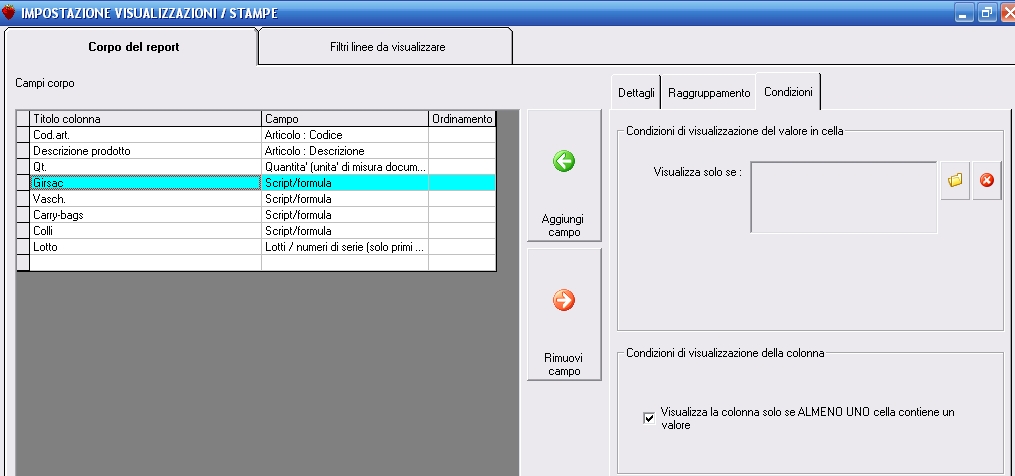This screenshot has height=476, width=1015.
Task: Click the Ordinamento column header
Action: coord(462,119)
